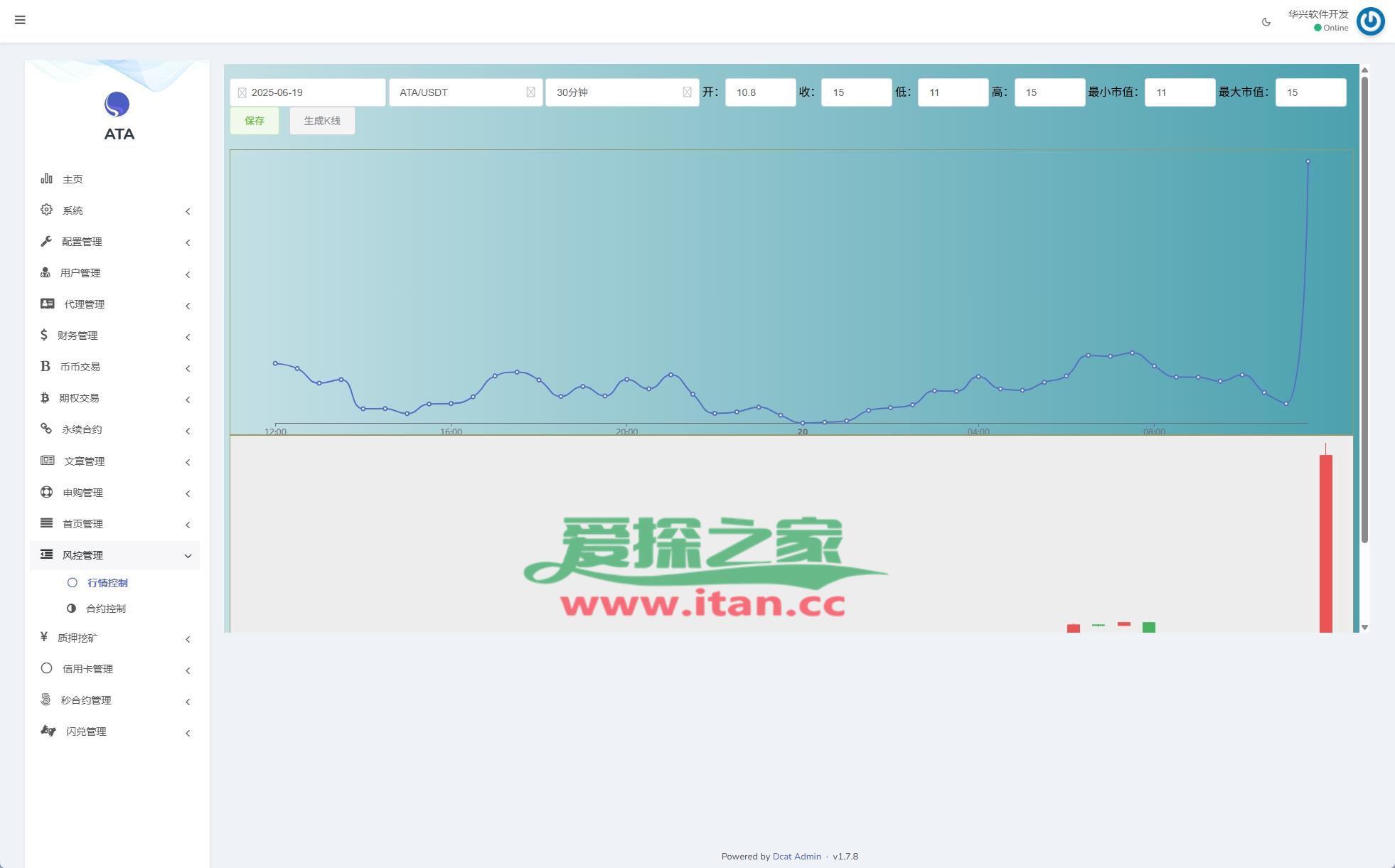The height and width of the screenshot is (868, 1395).
Task: Click the 申购管理 lifebuoy icon
Action: 47,492
